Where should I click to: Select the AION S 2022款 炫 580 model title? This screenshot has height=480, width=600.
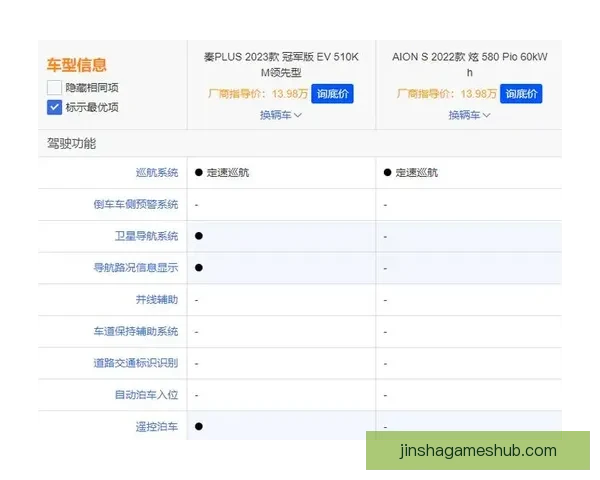pyautogui.click(x=470, y=64)
